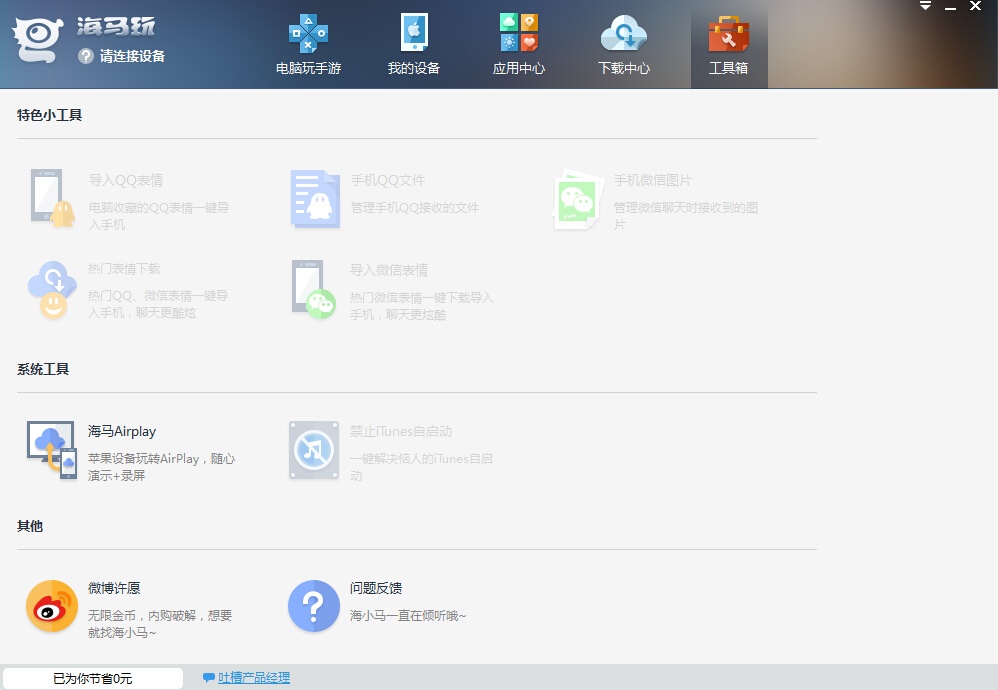Click the 微博许愿 Weibo icon
Image resolution: width=998 pixels, height=690 pixels.
(52, 606)
